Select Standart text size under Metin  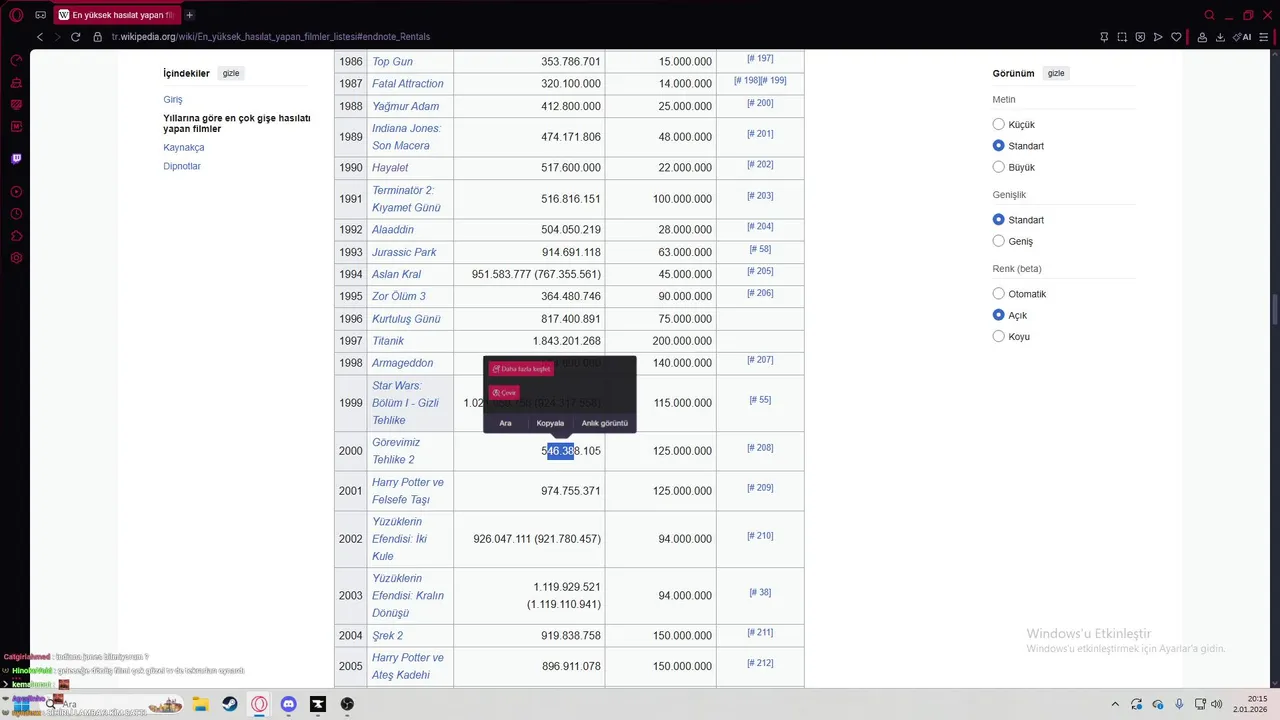(998, 146)
